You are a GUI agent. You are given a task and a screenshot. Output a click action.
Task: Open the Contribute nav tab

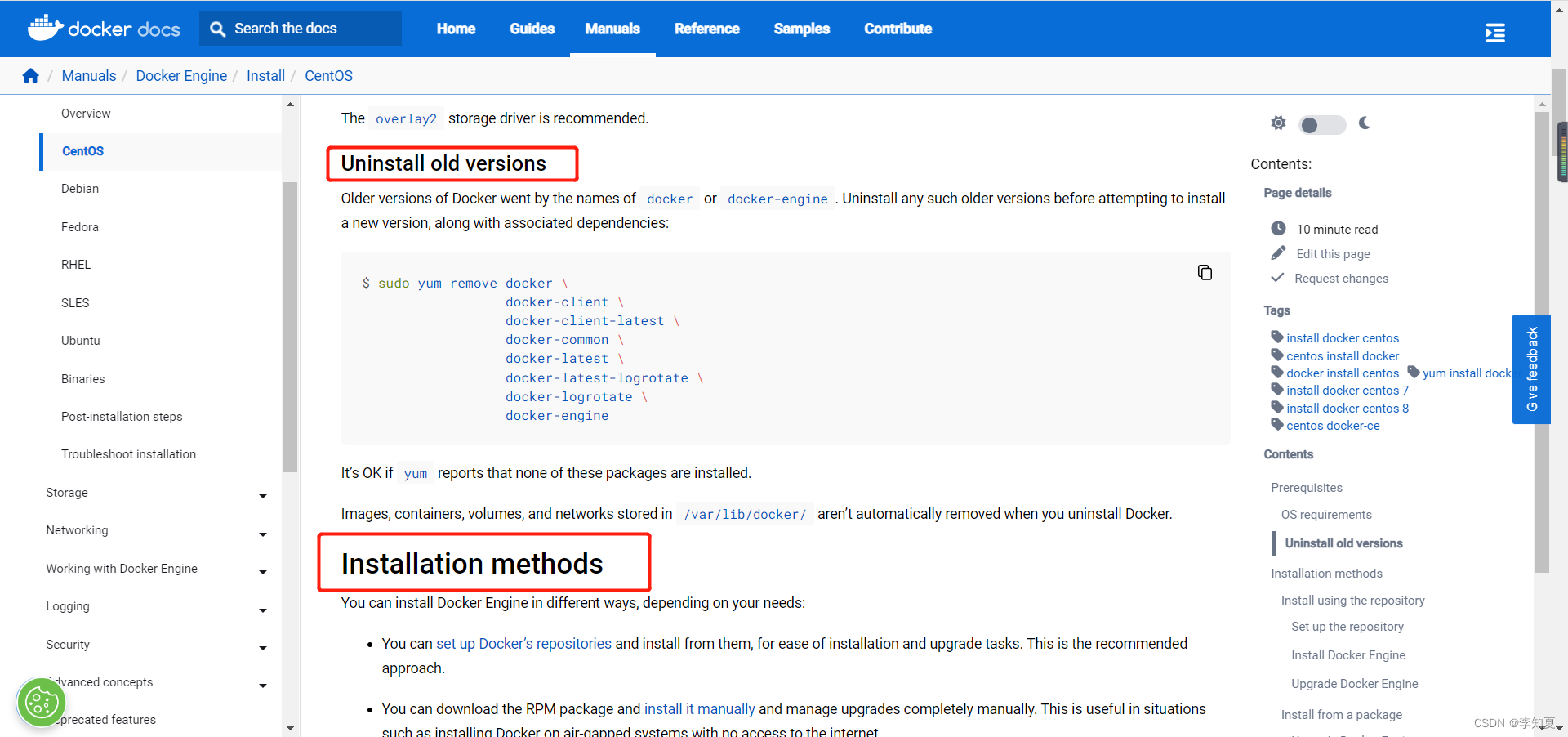898,29
